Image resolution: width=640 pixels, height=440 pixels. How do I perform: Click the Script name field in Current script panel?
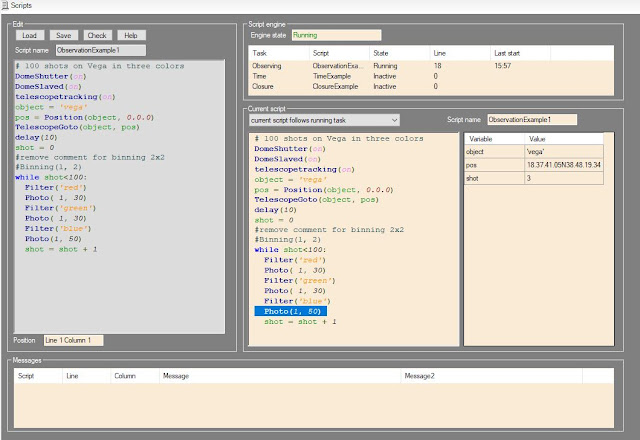point(533,120)
